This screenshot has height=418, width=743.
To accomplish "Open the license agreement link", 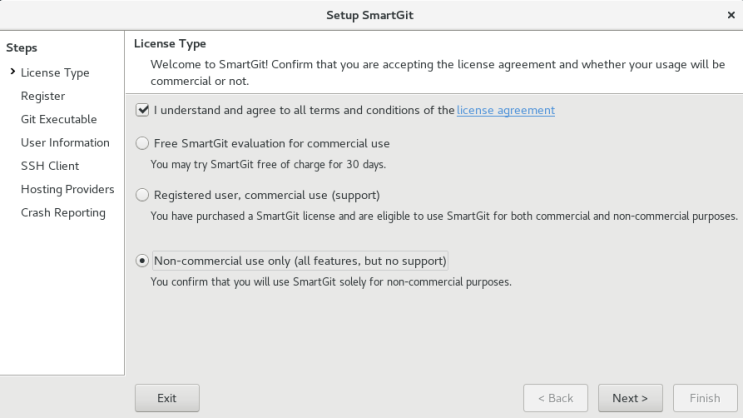I will point(505,110).
